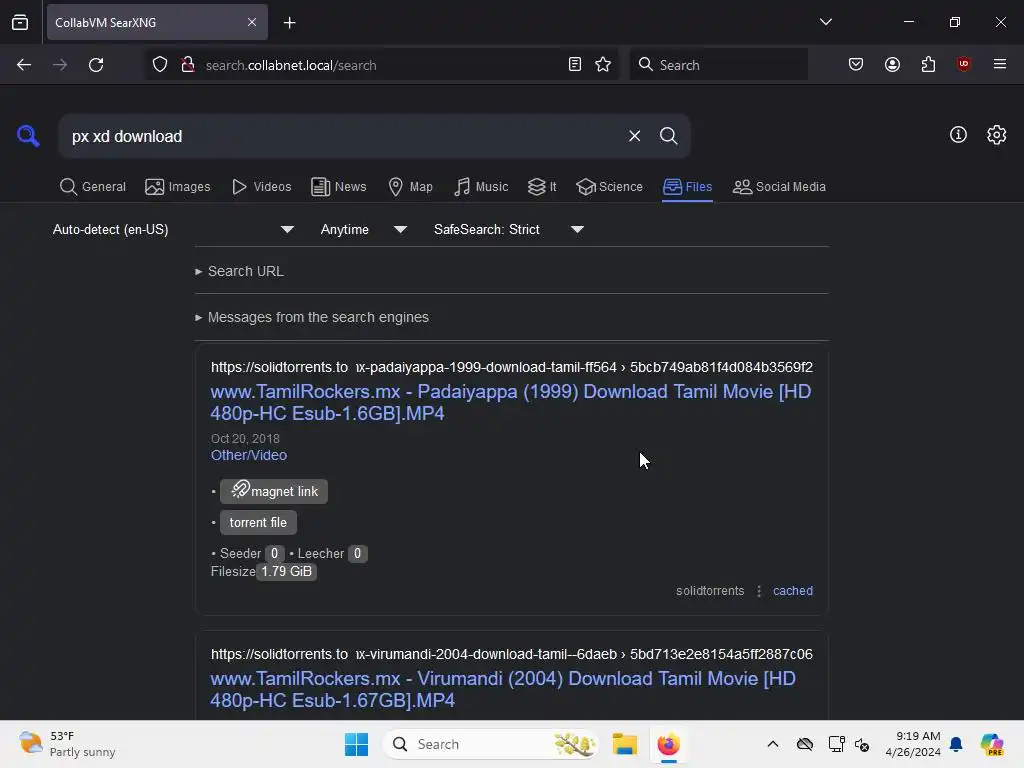Screen dimensions: 1024x768
Task: Open tracking protection shield icon
Action: point(160,65)
